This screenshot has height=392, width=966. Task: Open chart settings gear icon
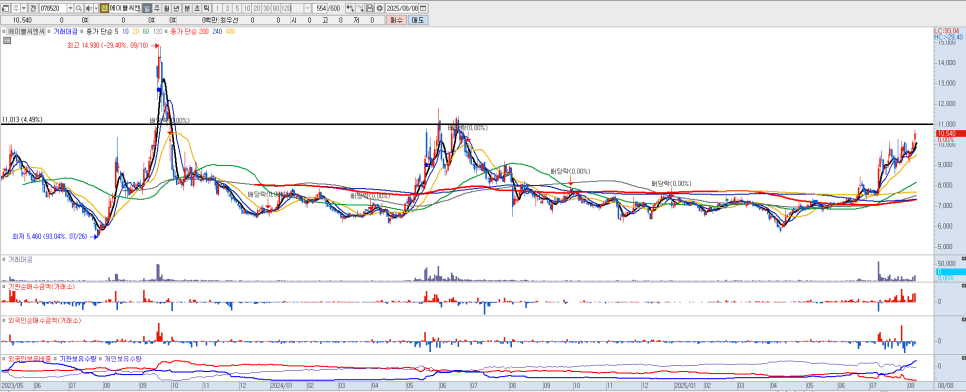[380, 8]
